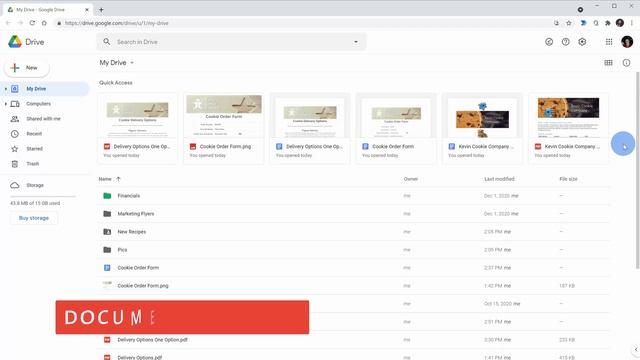The image size is (640, 360).
Task: Open Settings gear icon
Action: tap(582, 42)
